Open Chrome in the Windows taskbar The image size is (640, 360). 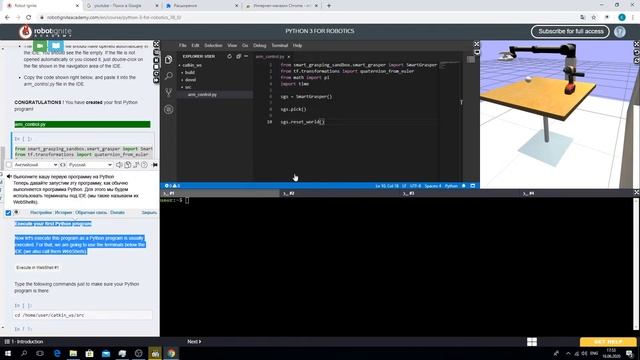click(171, 353)
